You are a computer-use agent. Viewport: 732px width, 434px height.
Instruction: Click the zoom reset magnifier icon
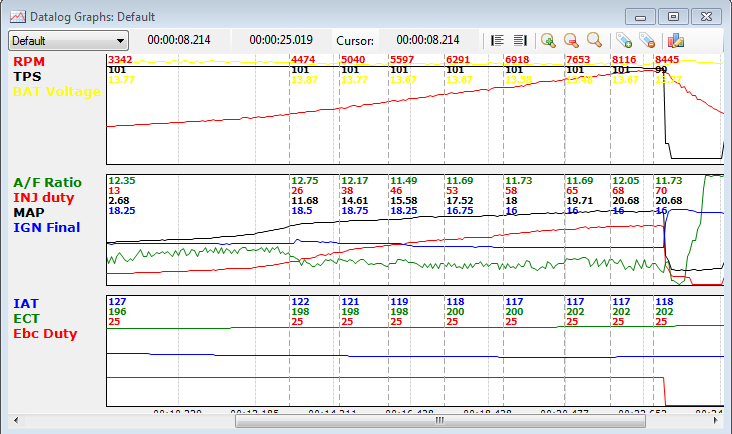[x=594, y=40]
